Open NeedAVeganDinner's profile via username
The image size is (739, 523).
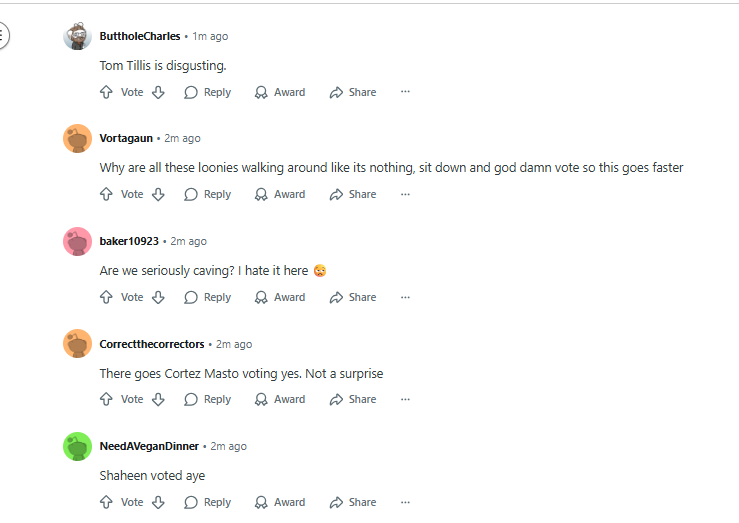[x=149, y=446]
